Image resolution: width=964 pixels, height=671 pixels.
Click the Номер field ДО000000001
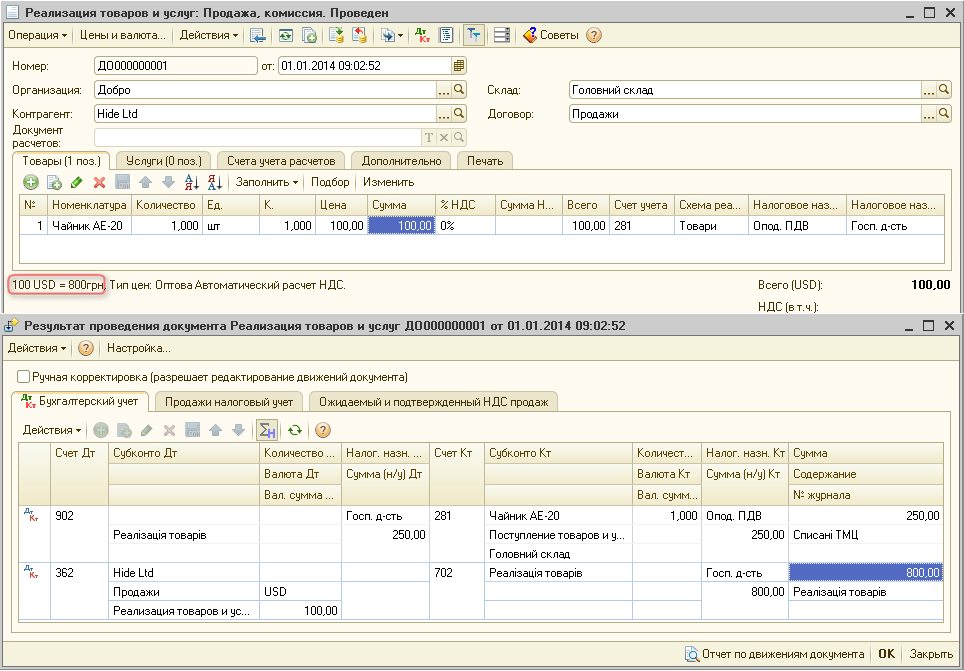point(176,66)
